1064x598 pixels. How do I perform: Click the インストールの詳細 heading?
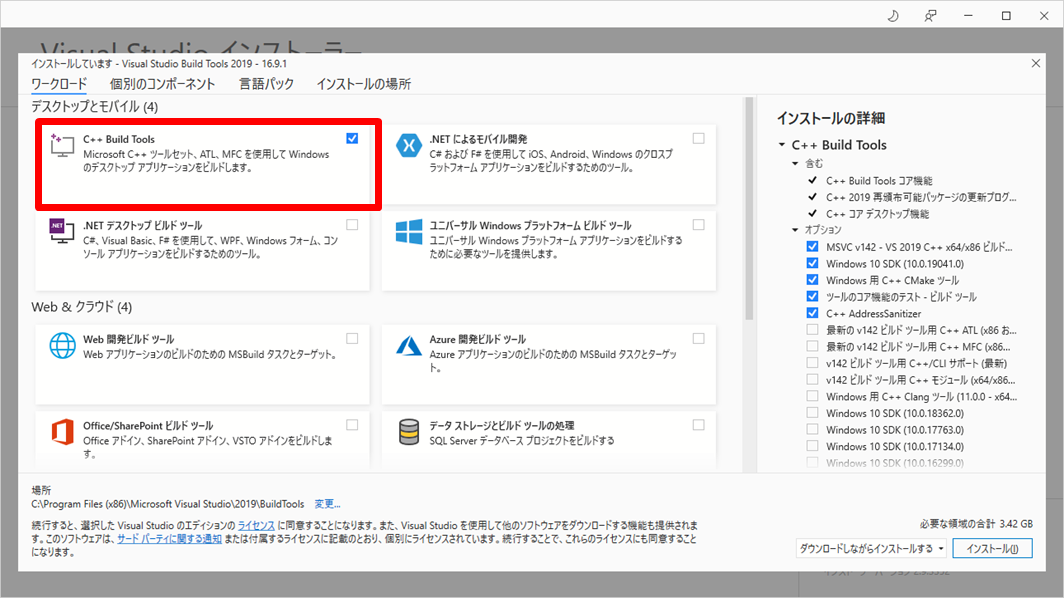pyautogui.click(x=831, y=118)
